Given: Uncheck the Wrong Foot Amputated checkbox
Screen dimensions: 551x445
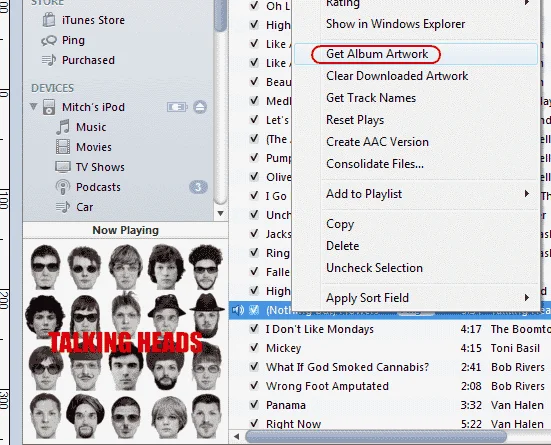Looking at the screenshot, I should coord(254,386).
